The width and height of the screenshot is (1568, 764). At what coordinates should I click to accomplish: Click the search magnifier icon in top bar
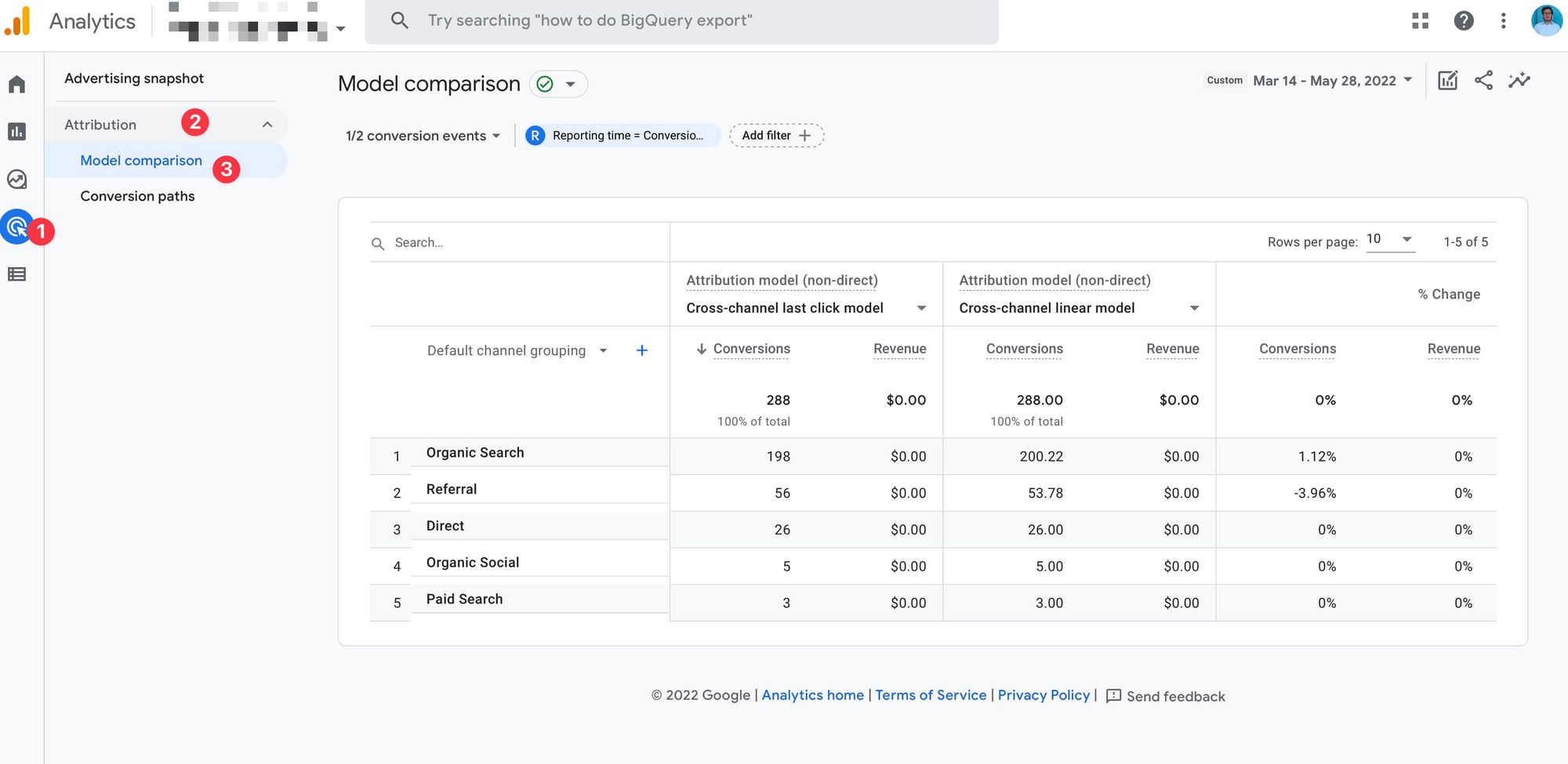[x=399, y=20]
